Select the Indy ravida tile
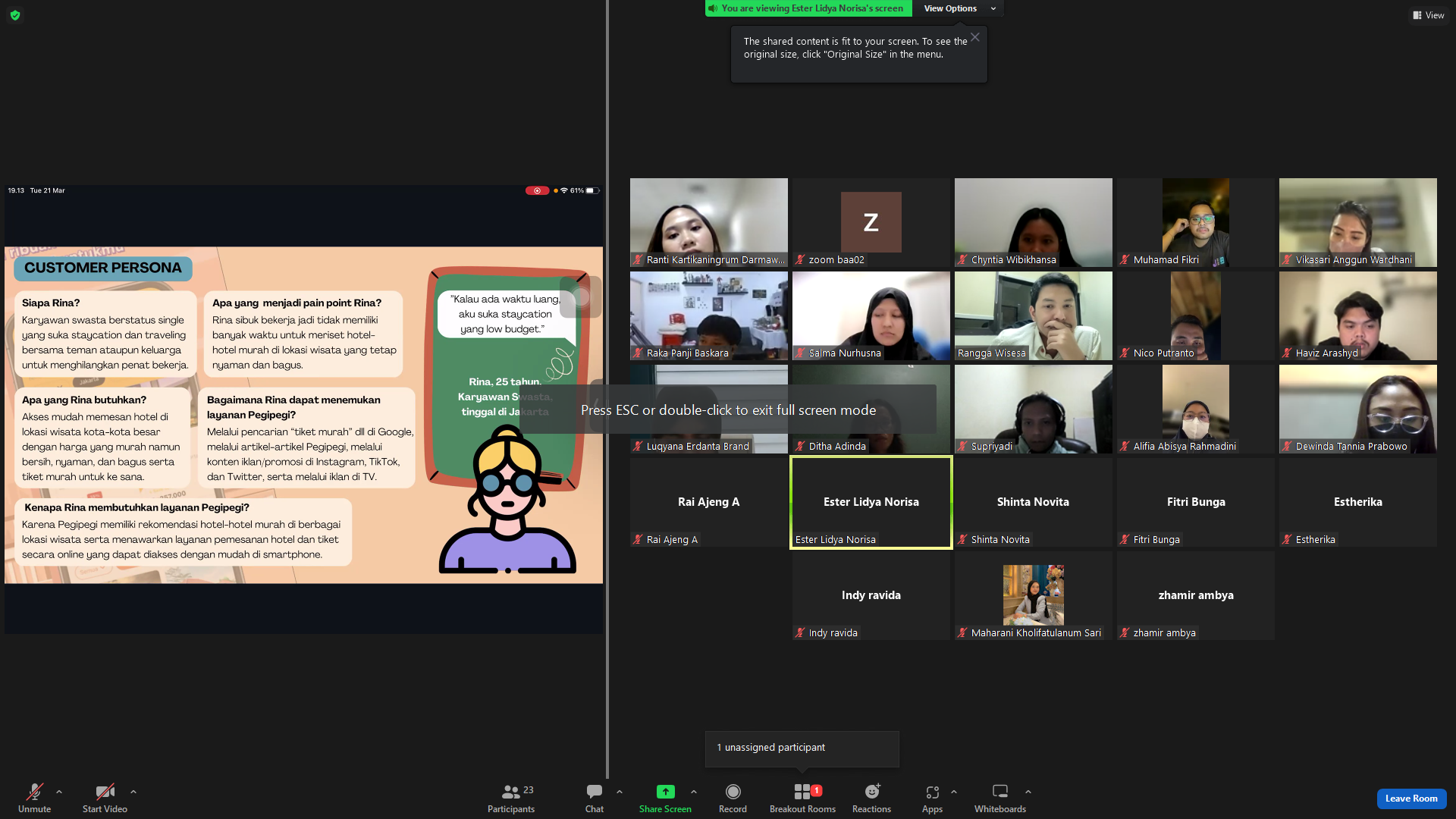 (871, 595)
